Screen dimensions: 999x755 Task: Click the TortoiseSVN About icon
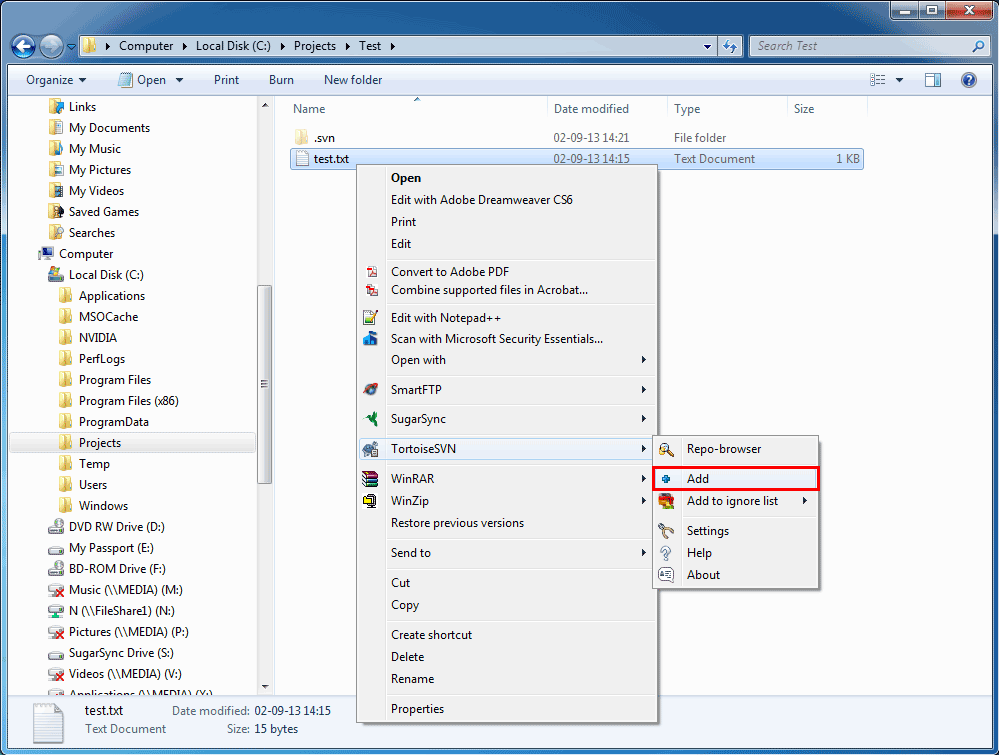tap(666, 575)
